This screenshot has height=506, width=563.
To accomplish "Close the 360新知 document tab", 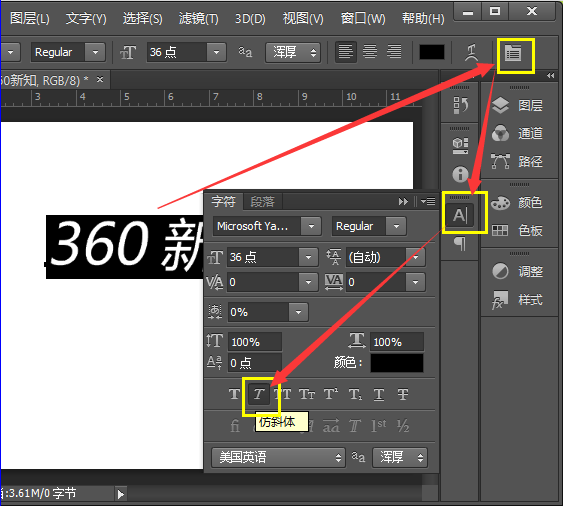I will (100, 79).
